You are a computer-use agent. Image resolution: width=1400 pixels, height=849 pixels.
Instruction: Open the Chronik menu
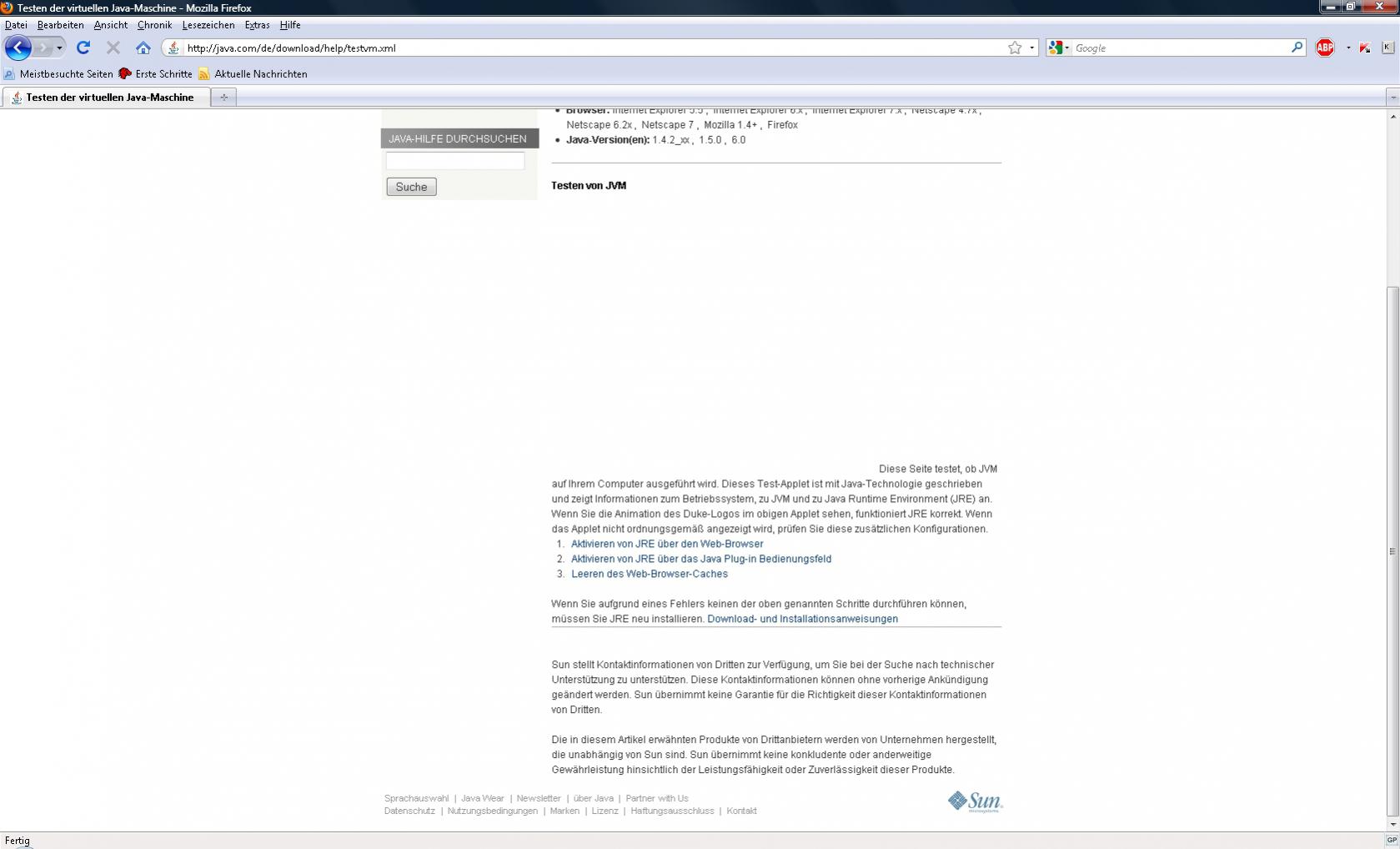154,25
